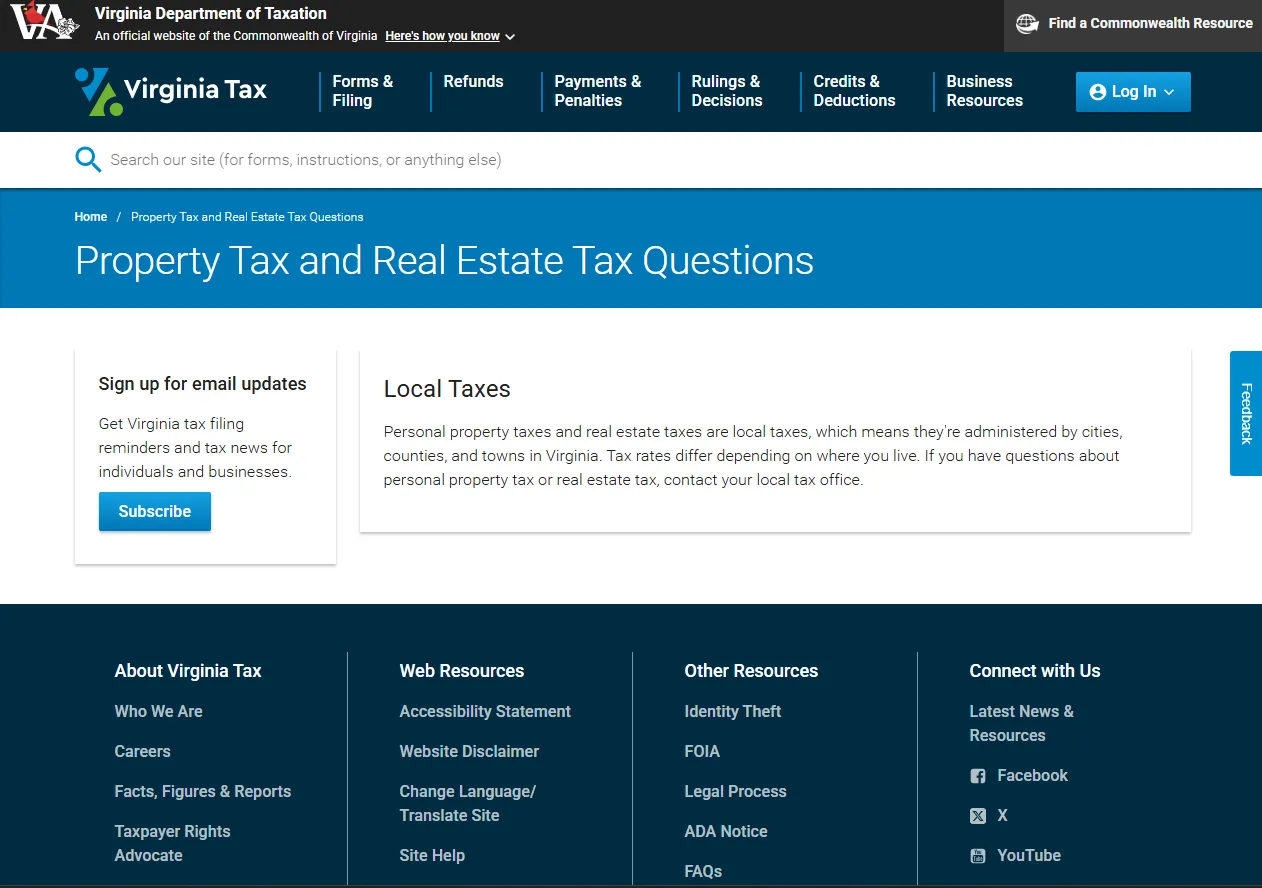Image resolution: width=1262 pixels, height=888 pixels.
Task: Open Facts, Figures & Reports link
Action: (x=203, y=791)
